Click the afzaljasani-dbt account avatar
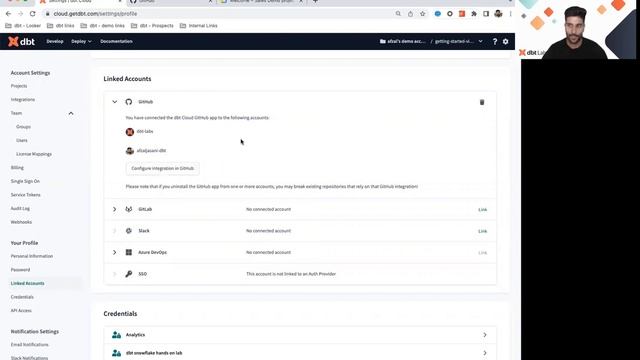This screenshot has width=640, height=360. [x=130, y=151]
